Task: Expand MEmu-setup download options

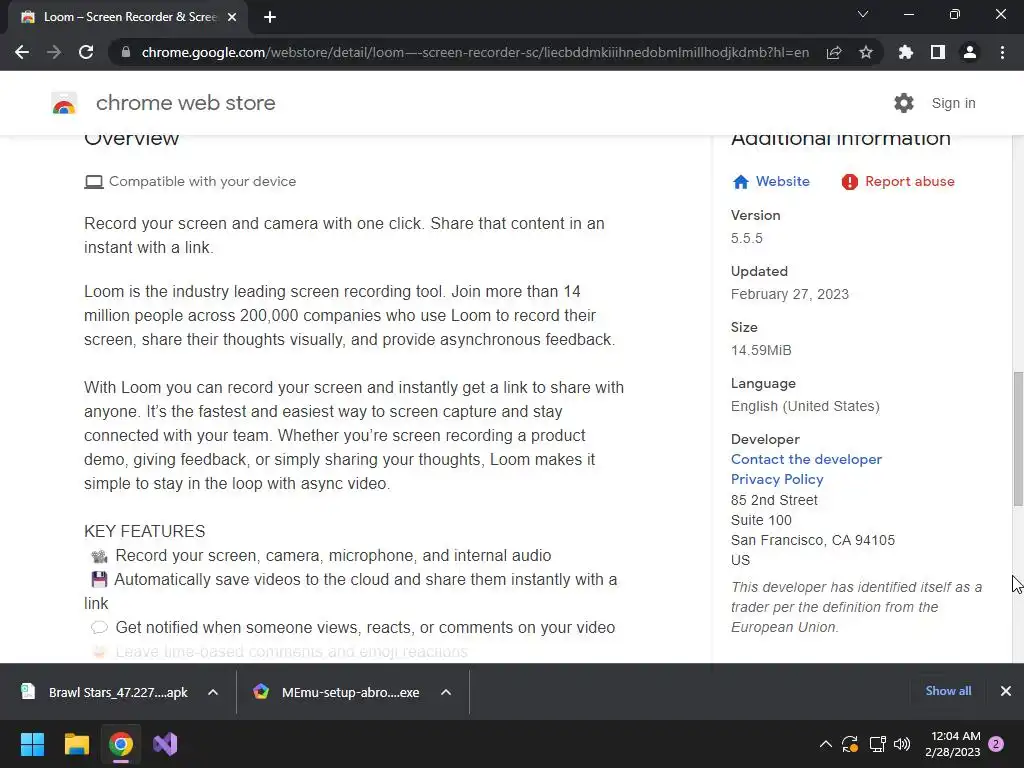Action: pos(446,692)
